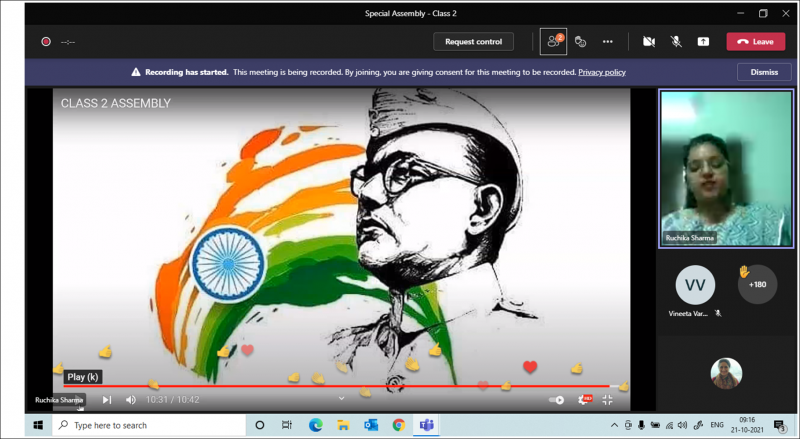This screenshot has width=800, height=439.
Task: Open File Explorer from taskbar
Action: click(x=343, y=425)
